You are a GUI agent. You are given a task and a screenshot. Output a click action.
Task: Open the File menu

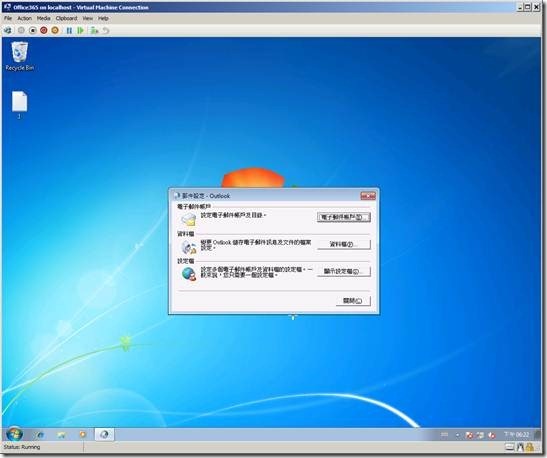[x=8, y=18]
